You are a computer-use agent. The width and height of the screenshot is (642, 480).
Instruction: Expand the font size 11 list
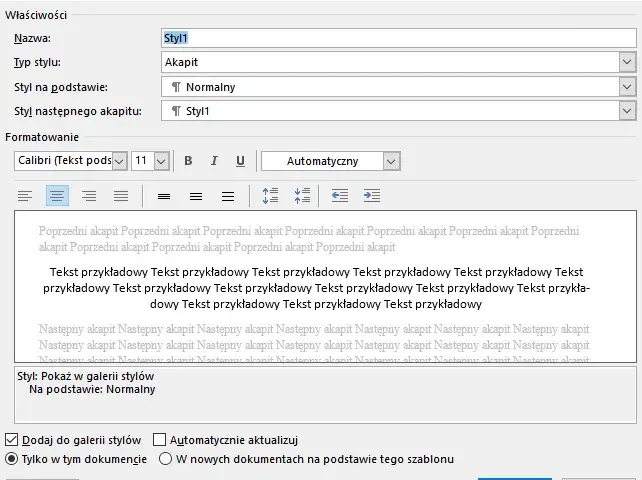click(161, 161)
